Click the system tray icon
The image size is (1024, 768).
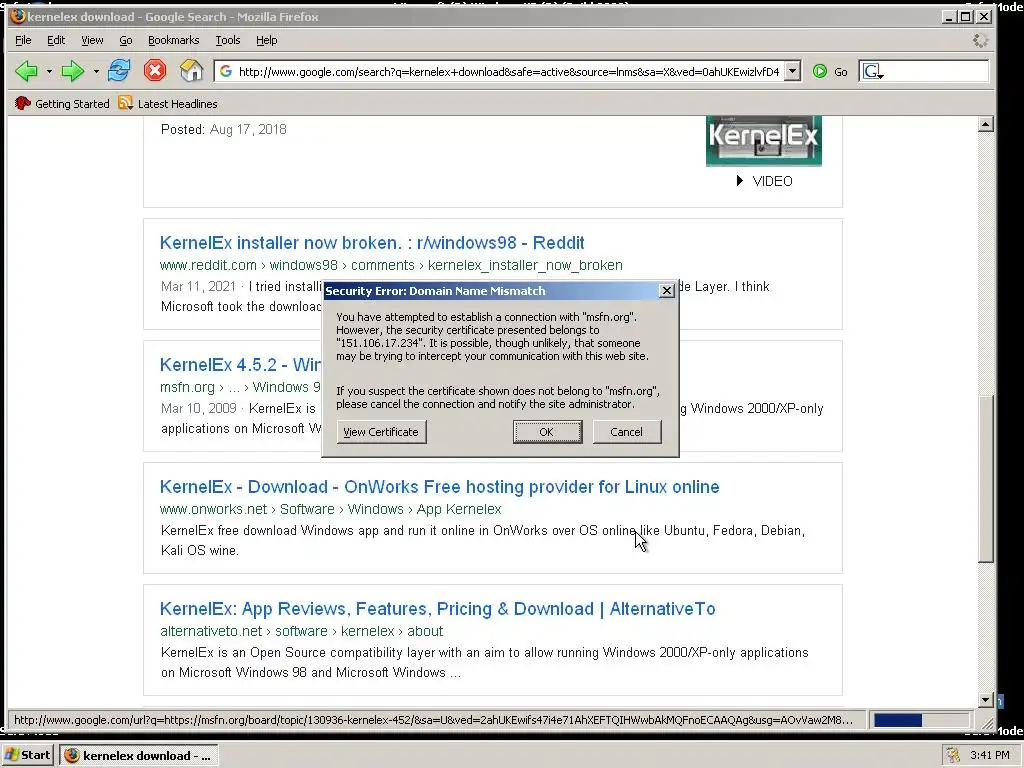(x=954, y=755)
